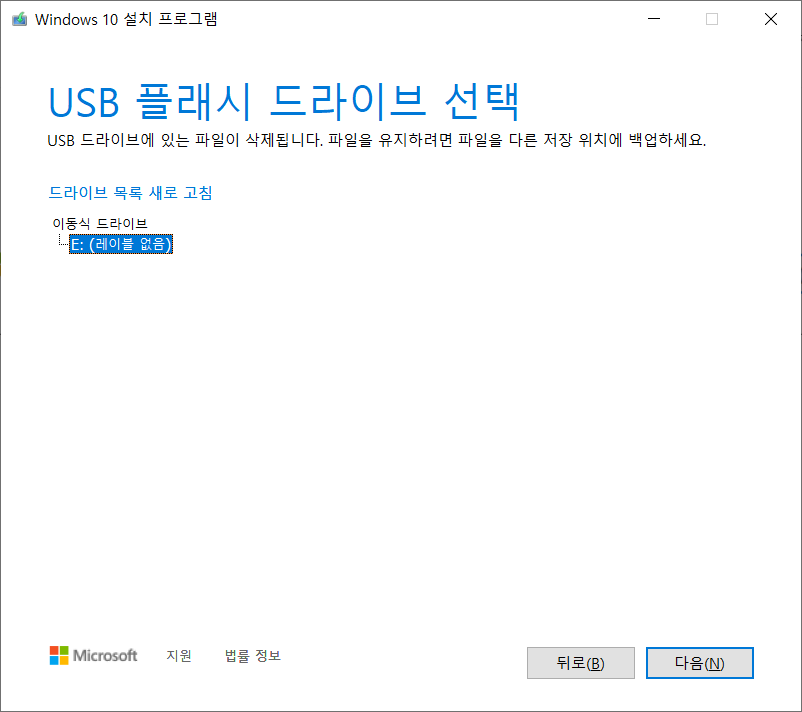Click the USB file deletion warning text
Viewport: 802px width, 712px height.
click(376, 140)
